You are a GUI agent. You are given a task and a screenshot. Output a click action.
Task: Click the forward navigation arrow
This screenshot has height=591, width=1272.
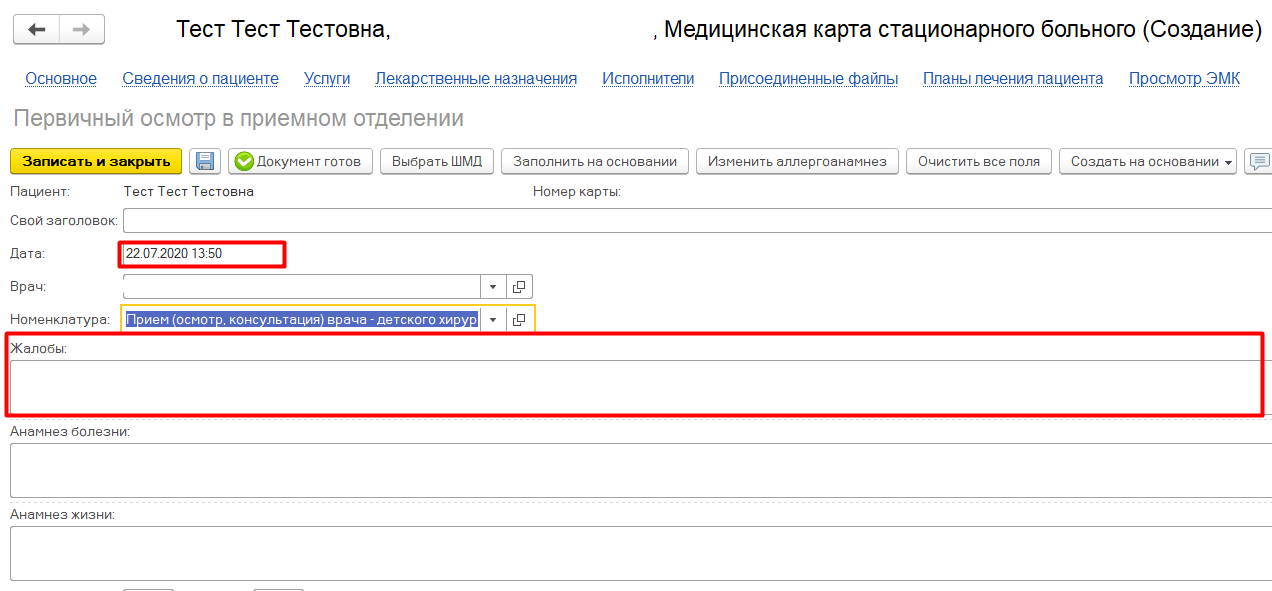tap(82, 30)
